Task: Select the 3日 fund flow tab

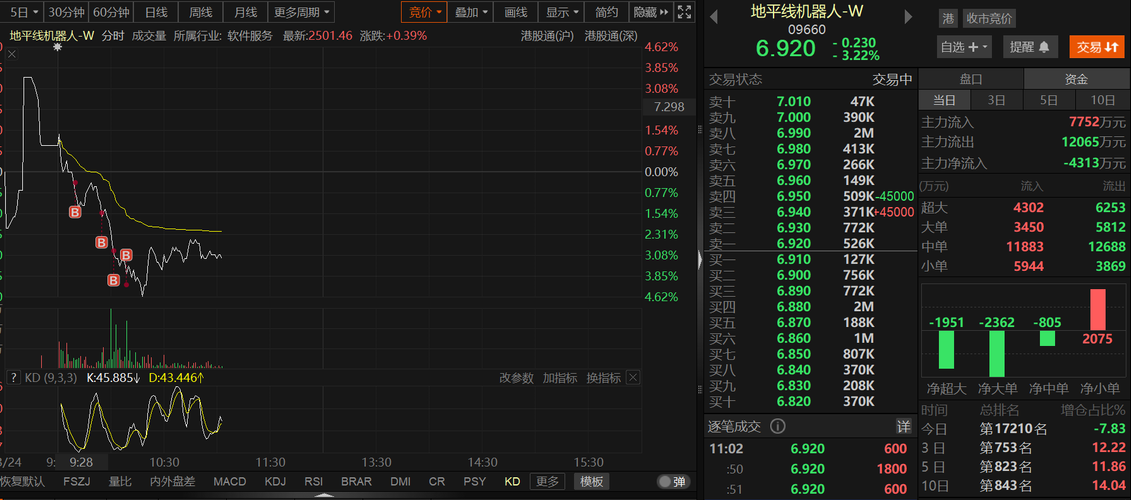Action: click(x=996, y=100)
